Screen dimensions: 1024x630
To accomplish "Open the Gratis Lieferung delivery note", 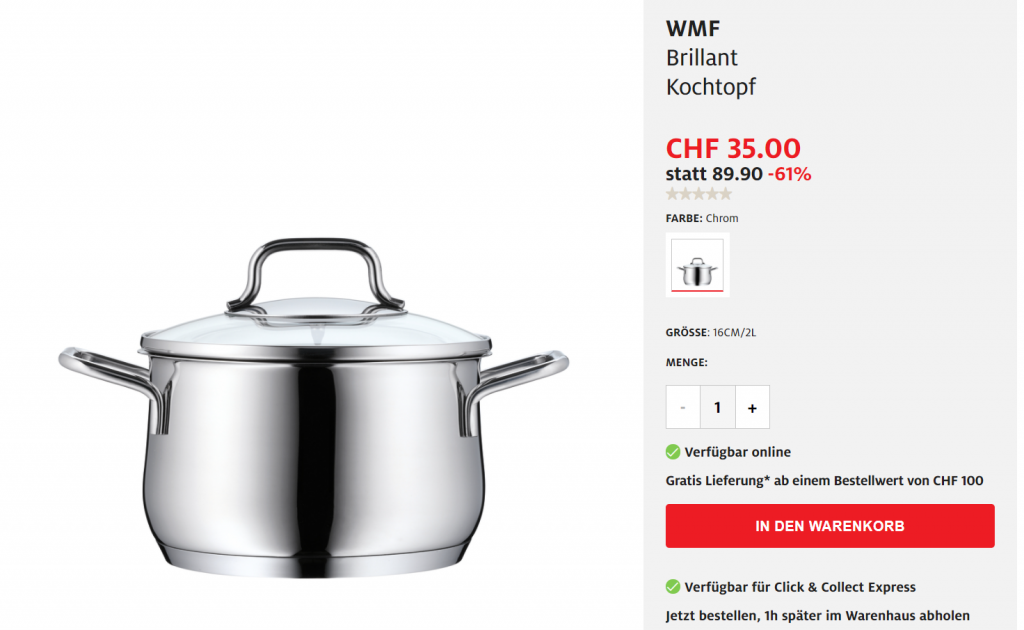I will pyautogui.click(x=824, y=481).
